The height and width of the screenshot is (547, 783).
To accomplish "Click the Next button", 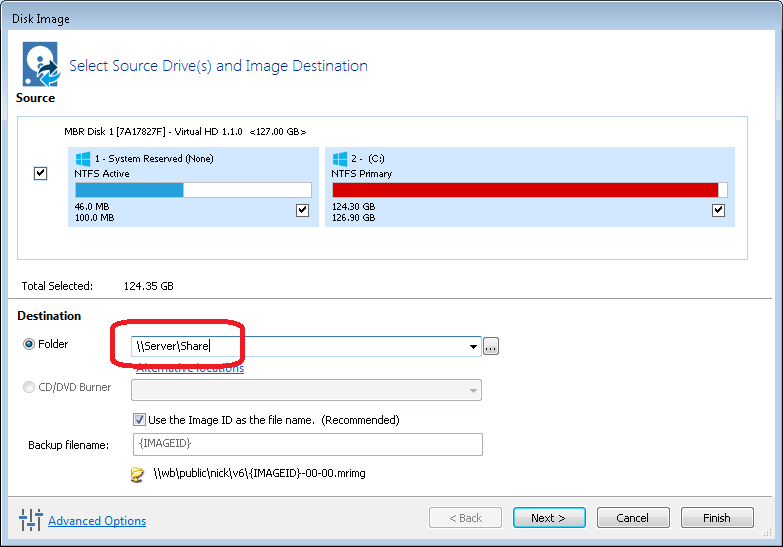I will click(x=548, y=518).
